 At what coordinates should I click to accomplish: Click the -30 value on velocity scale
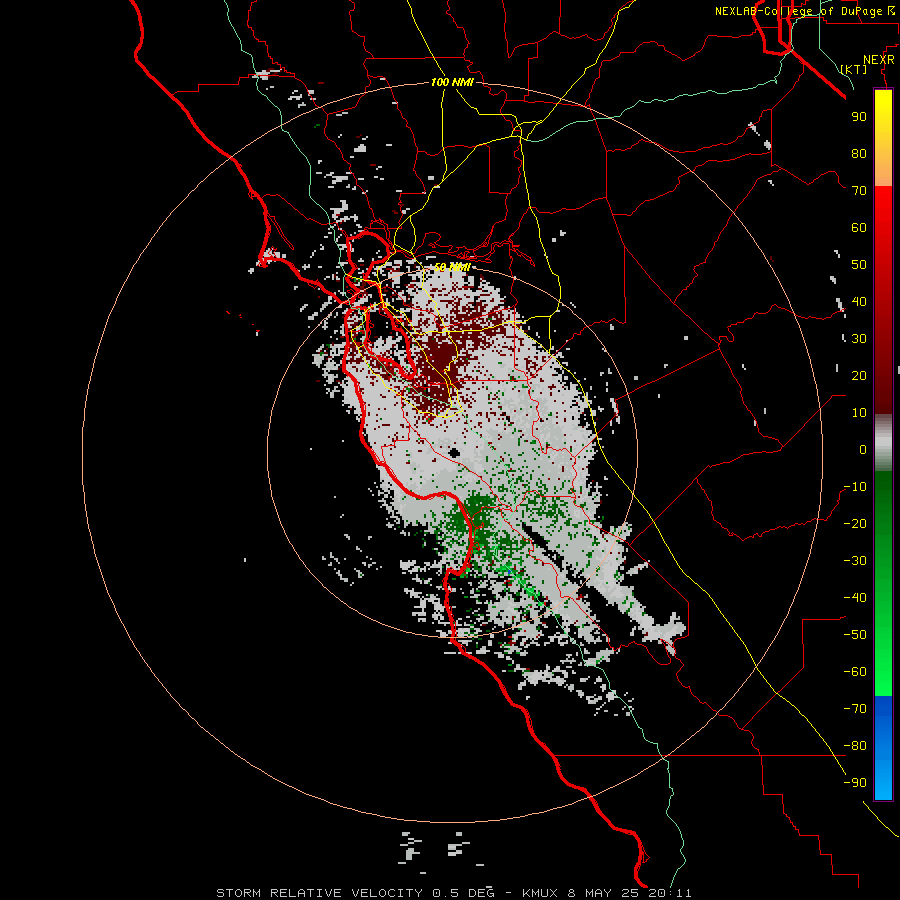(x=855, y=561)
